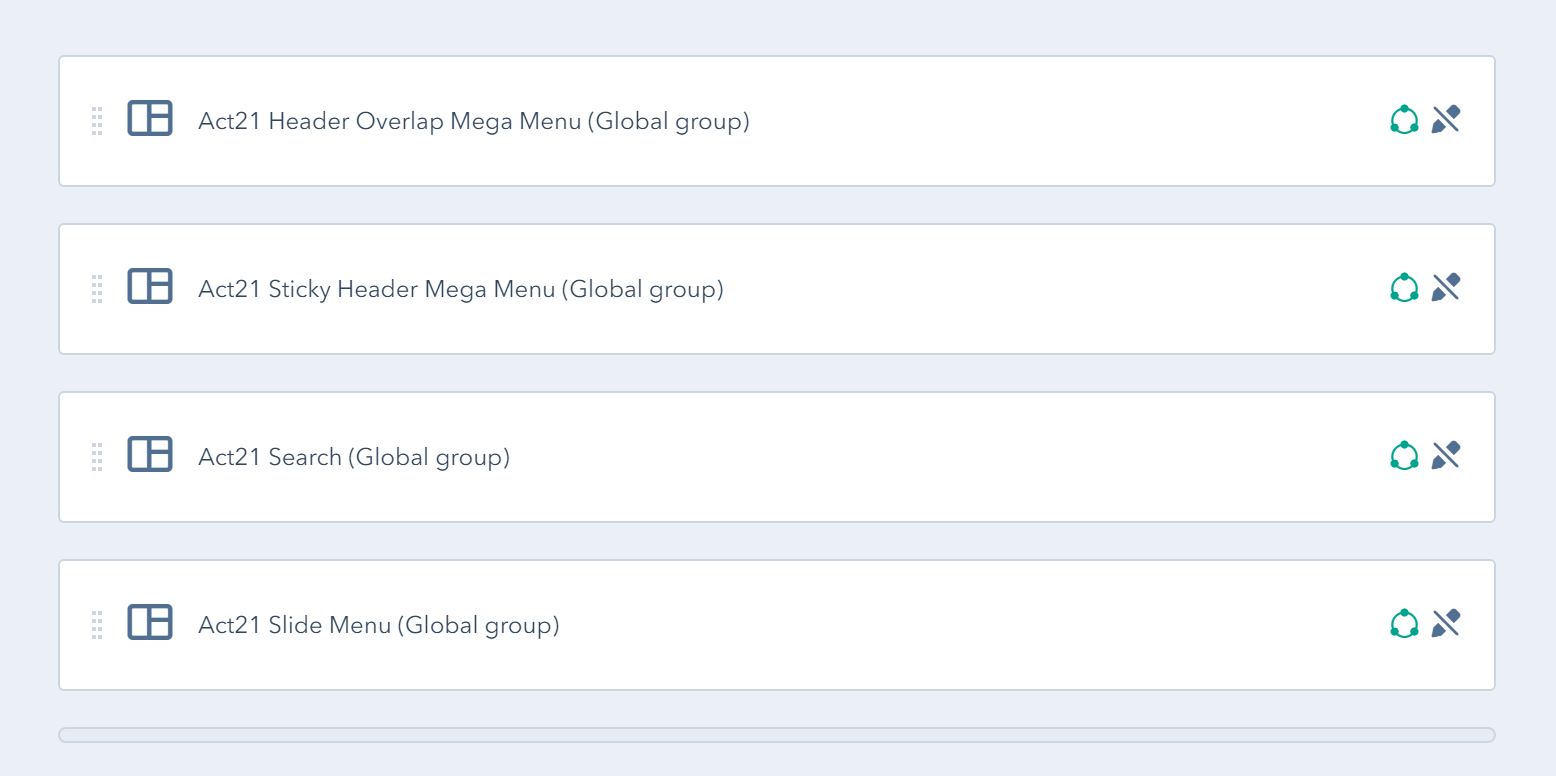Click the drag handle on Header Overlap Mega Menu row

click(x=97, y=119)
